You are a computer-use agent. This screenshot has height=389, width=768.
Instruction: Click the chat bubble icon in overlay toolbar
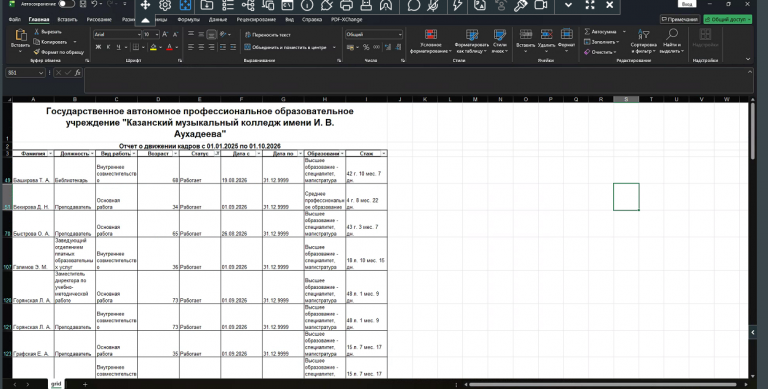(414, 5)
